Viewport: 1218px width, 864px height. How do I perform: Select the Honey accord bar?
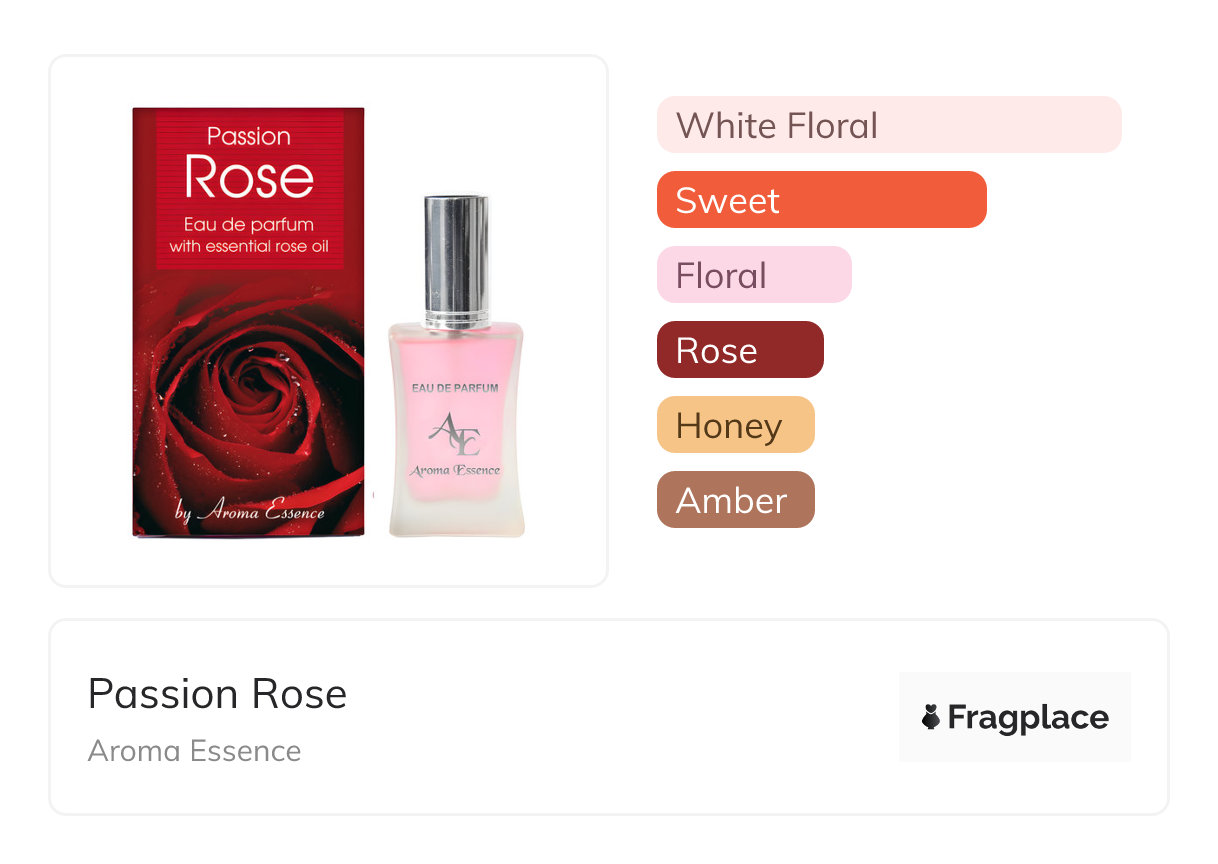tap(736, 425)
